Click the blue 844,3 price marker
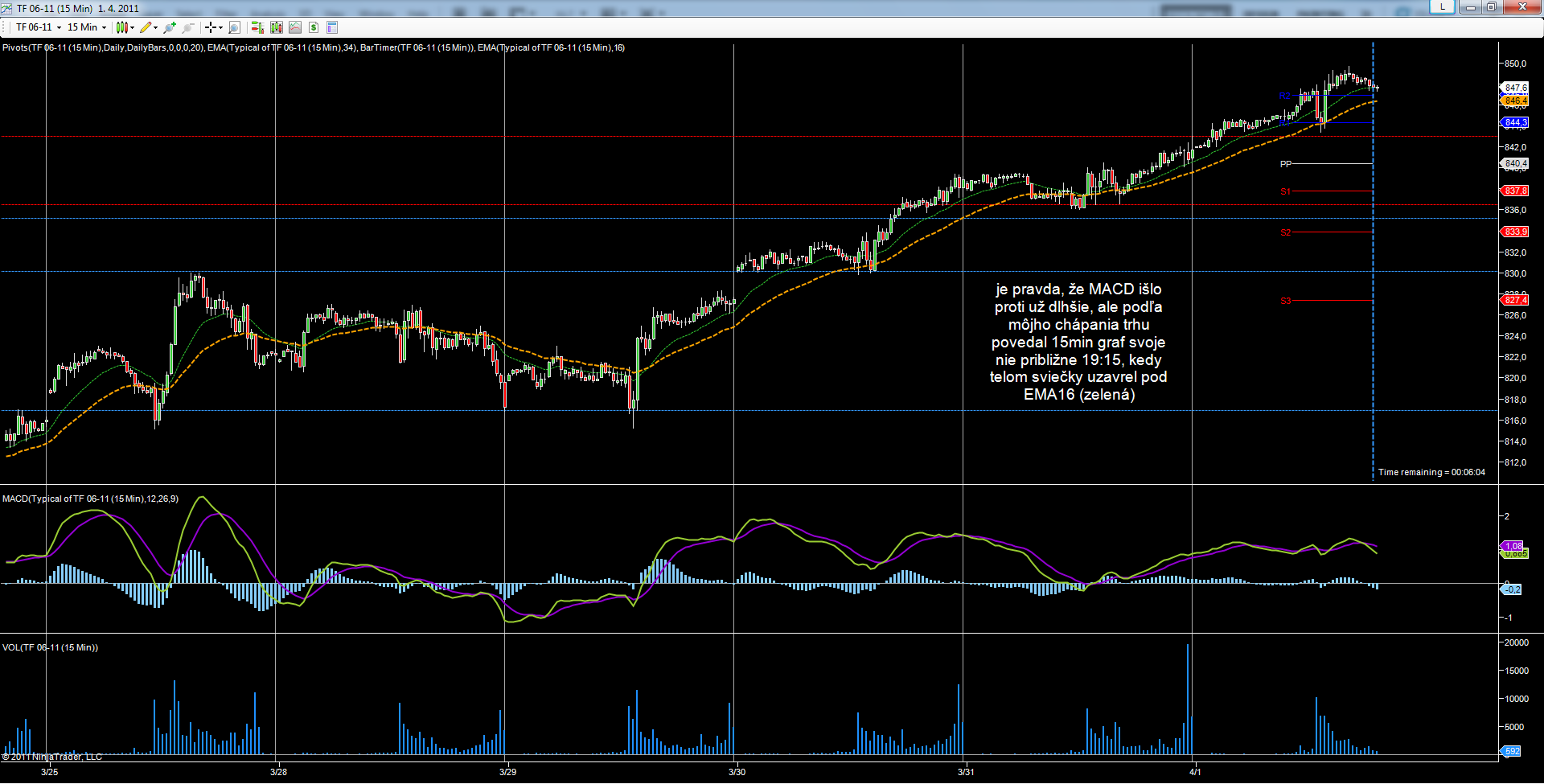The height and width of the screenshot is (784, 1544). click(x=1515, y=122)
